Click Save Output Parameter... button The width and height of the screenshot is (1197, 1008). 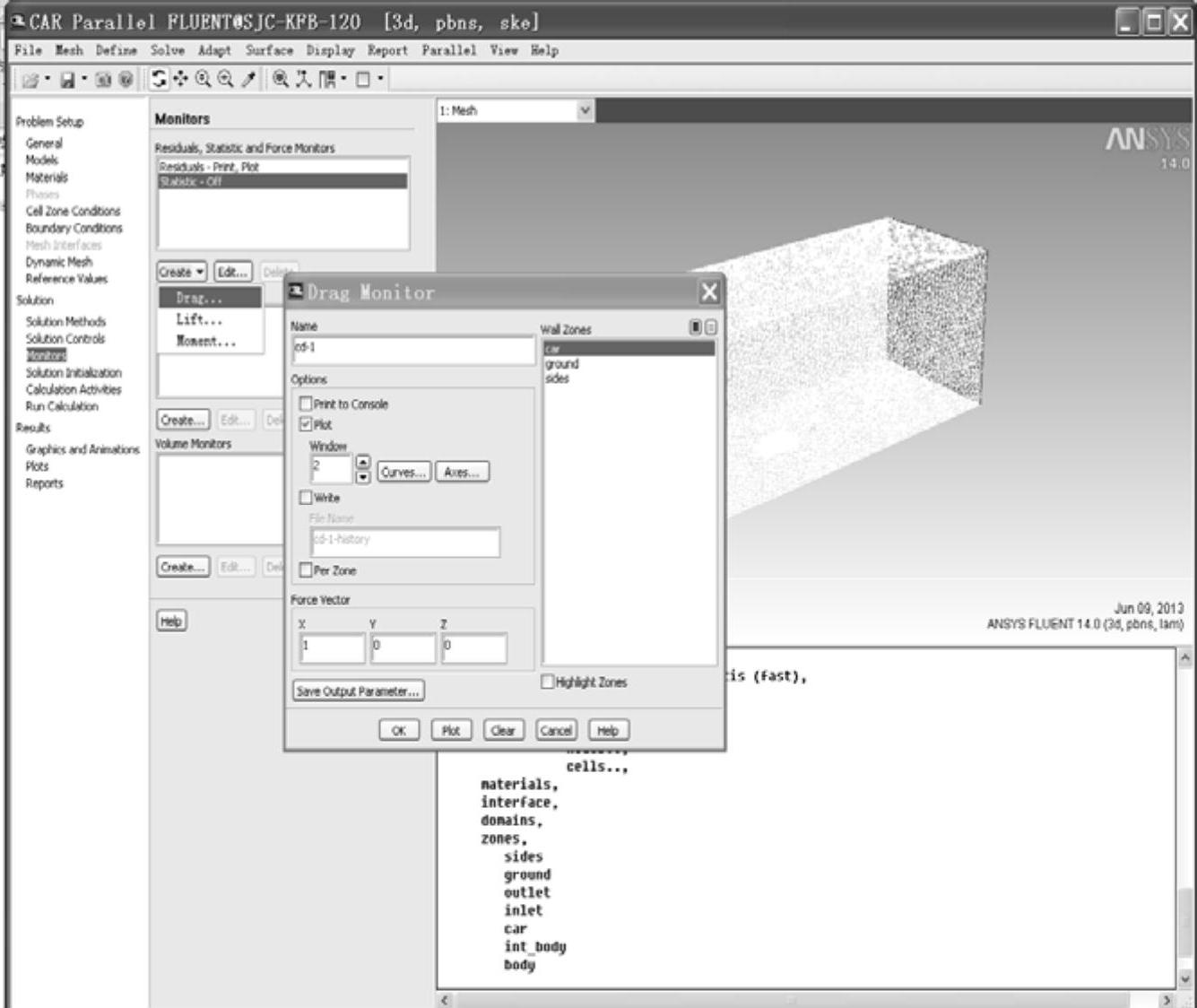(359, 691)
